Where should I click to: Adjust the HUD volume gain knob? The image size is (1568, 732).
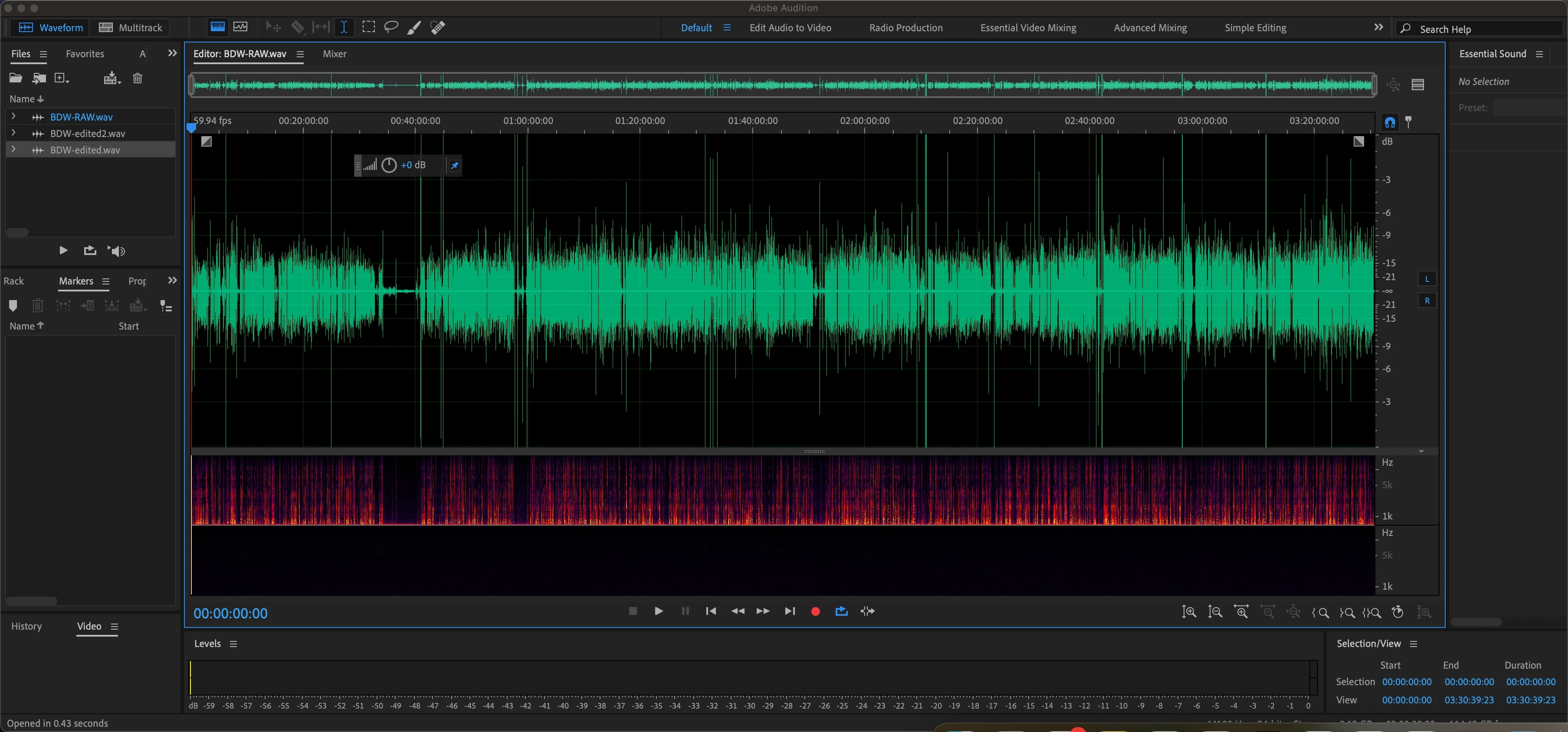[389, 165]
